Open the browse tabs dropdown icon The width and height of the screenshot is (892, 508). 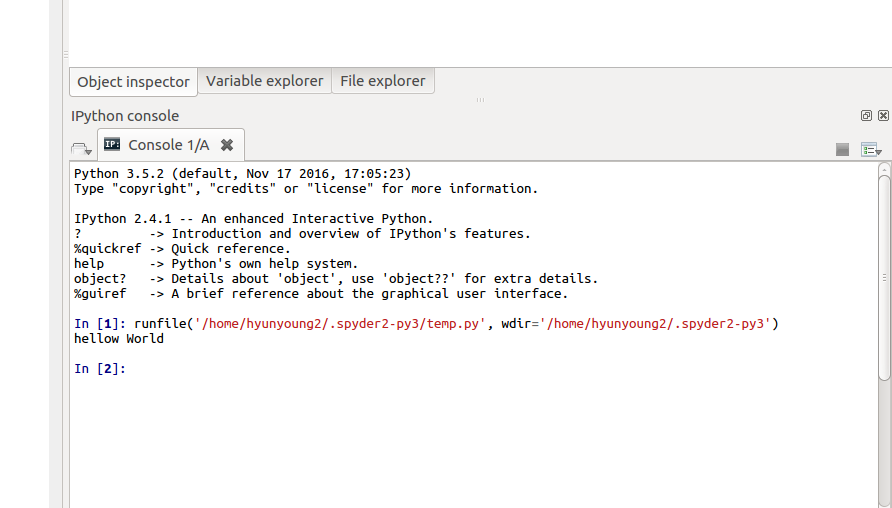pos(81,149)
